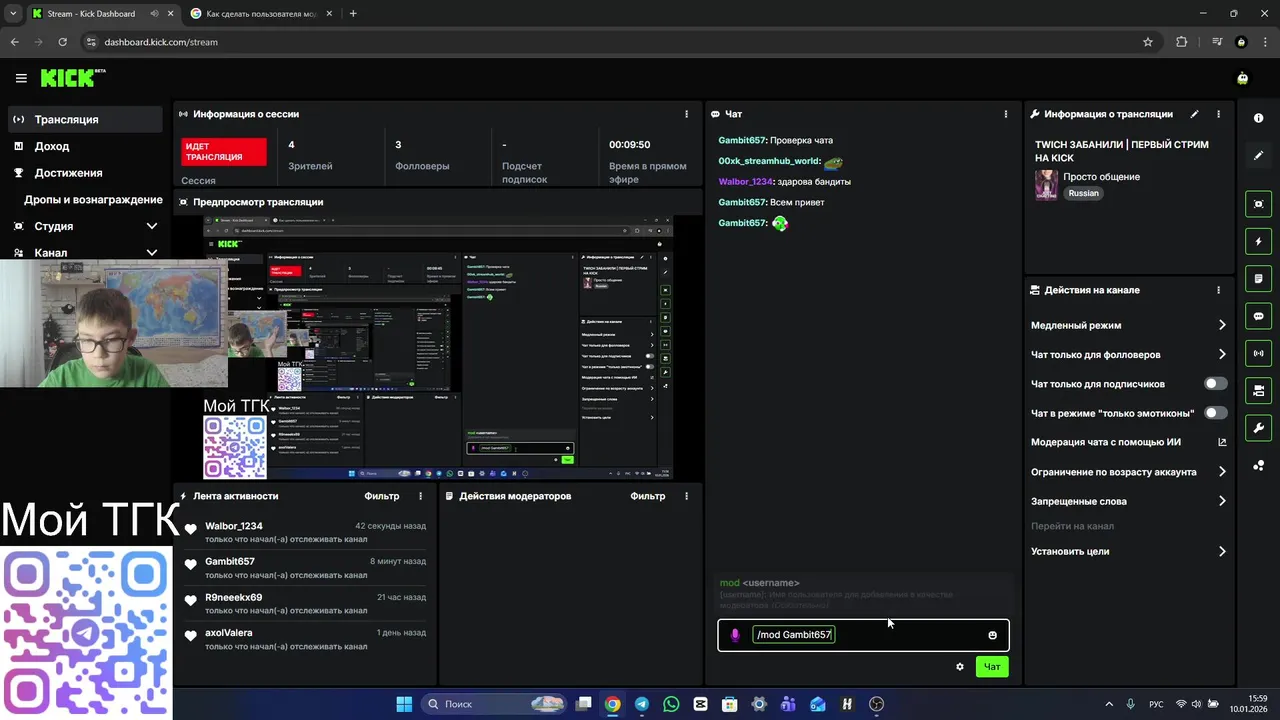Click R9neeekx69 in the activity feed
Screen dimensions: 1280x720
234,598
